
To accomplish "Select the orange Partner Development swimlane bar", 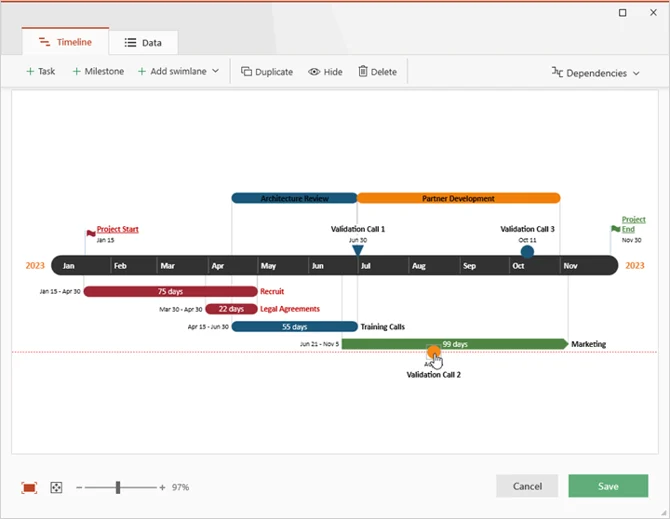I will pyautogui.click(x=458, y=198).
